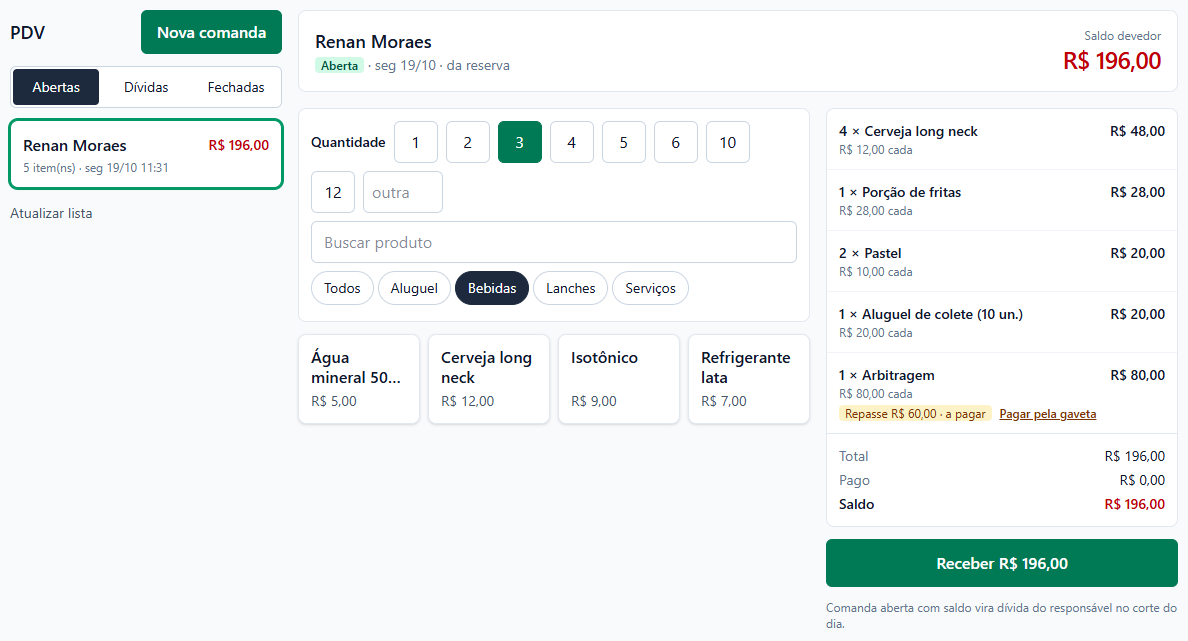Click the Receber R$ 196,00 button
Viewport: 1188px width, 641px height.
pyautogui.click(x=1002, y=563)
